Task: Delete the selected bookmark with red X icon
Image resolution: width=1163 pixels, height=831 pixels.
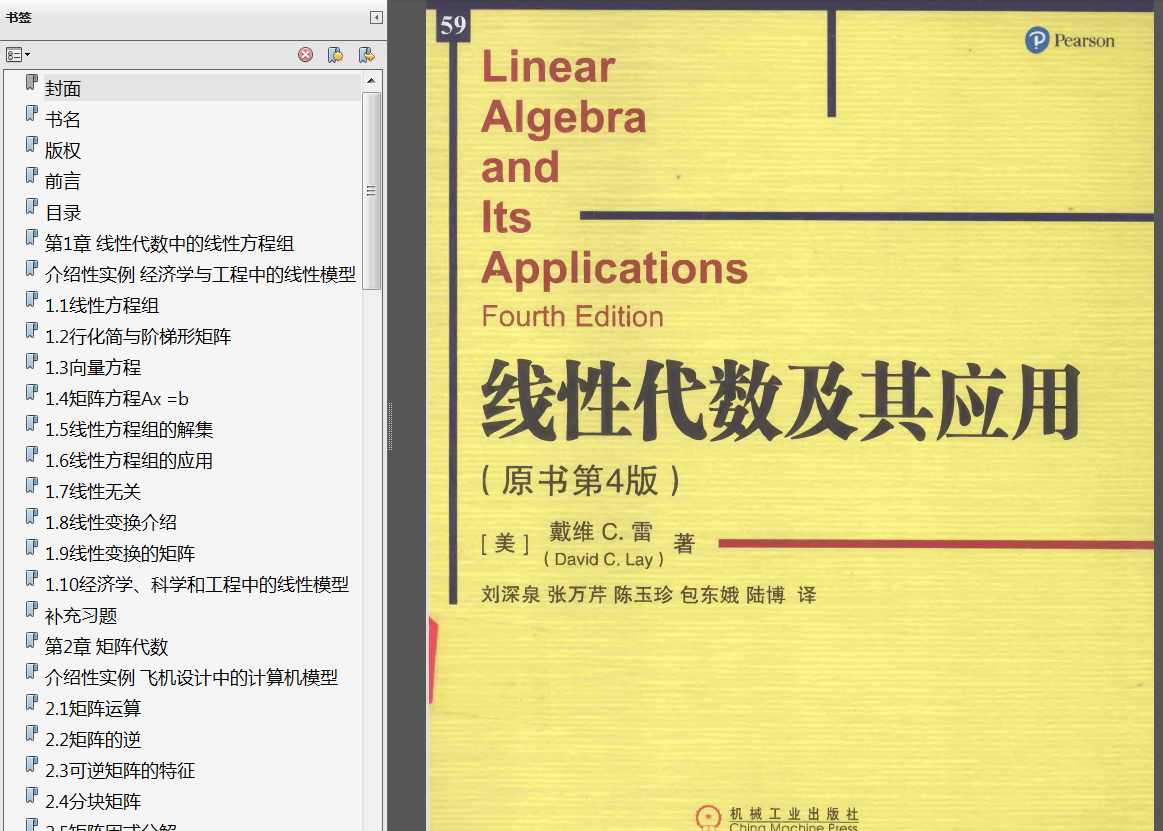Action: point(306,55)
